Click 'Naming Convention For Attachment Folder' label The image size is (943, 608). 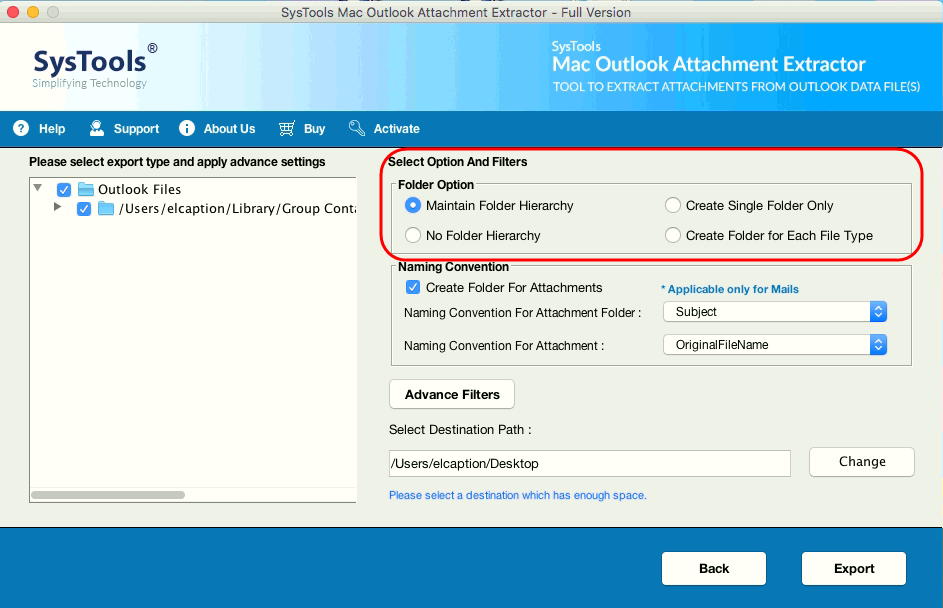(x=523, y=313)
